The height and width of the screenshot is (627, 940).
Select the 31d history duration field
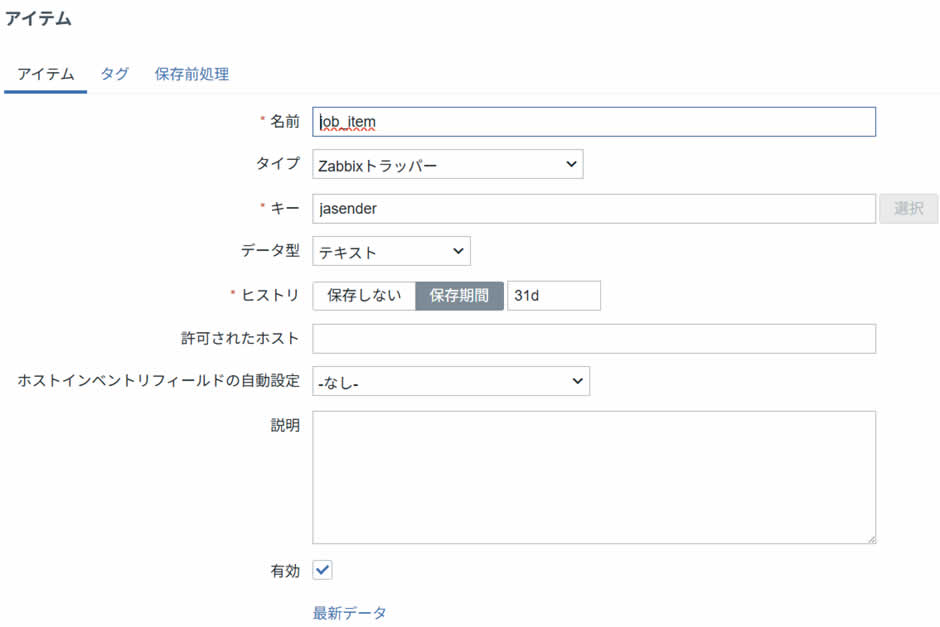coord(553,295)
